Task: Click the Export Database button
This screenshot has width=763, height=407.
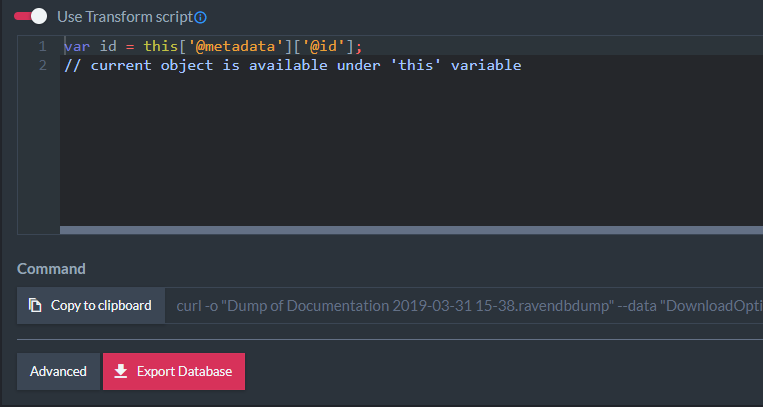Action: coord(174,371)
